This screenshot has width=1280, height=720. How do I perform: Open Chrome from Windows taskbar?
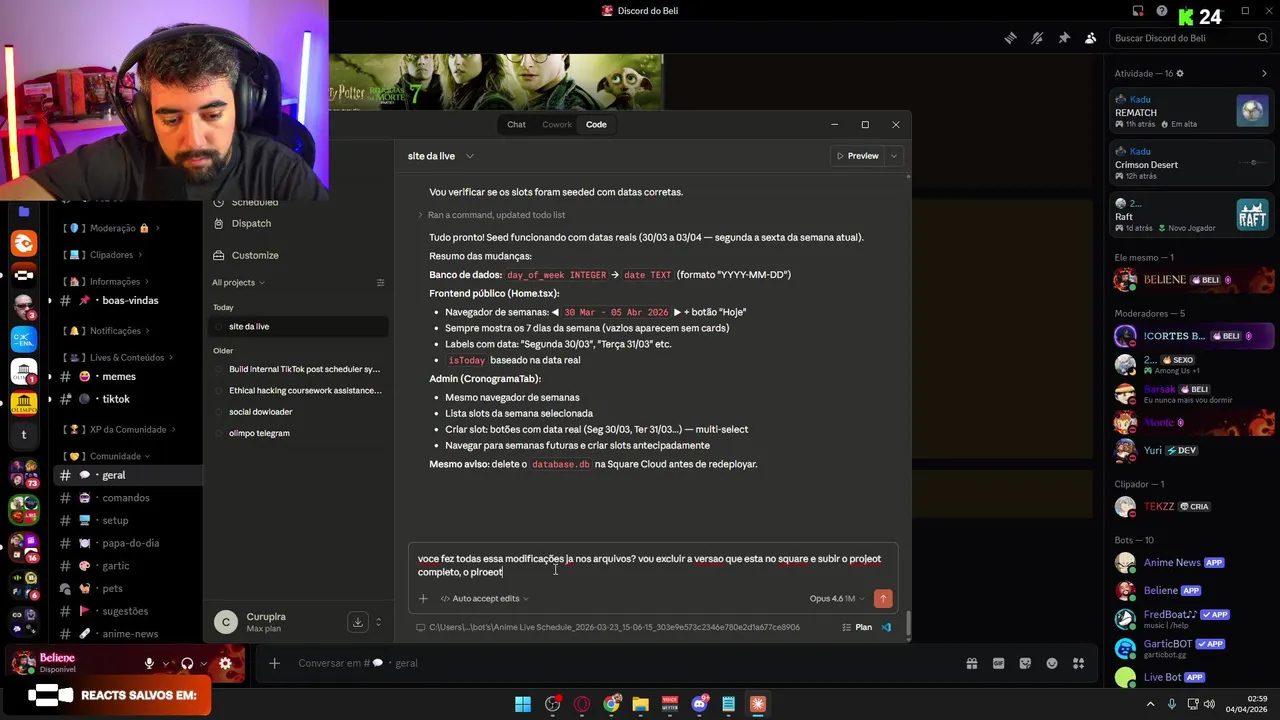pyautogui.click(x=611, y=704)
